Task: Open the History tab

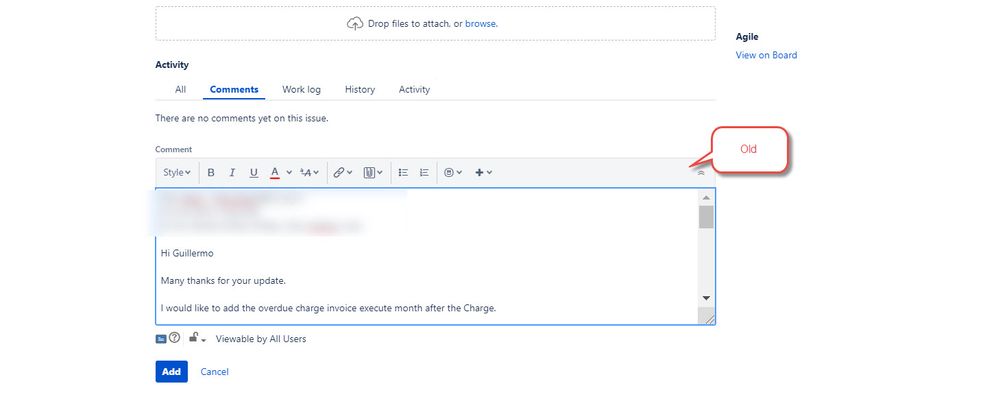Action: pos(360,90)
